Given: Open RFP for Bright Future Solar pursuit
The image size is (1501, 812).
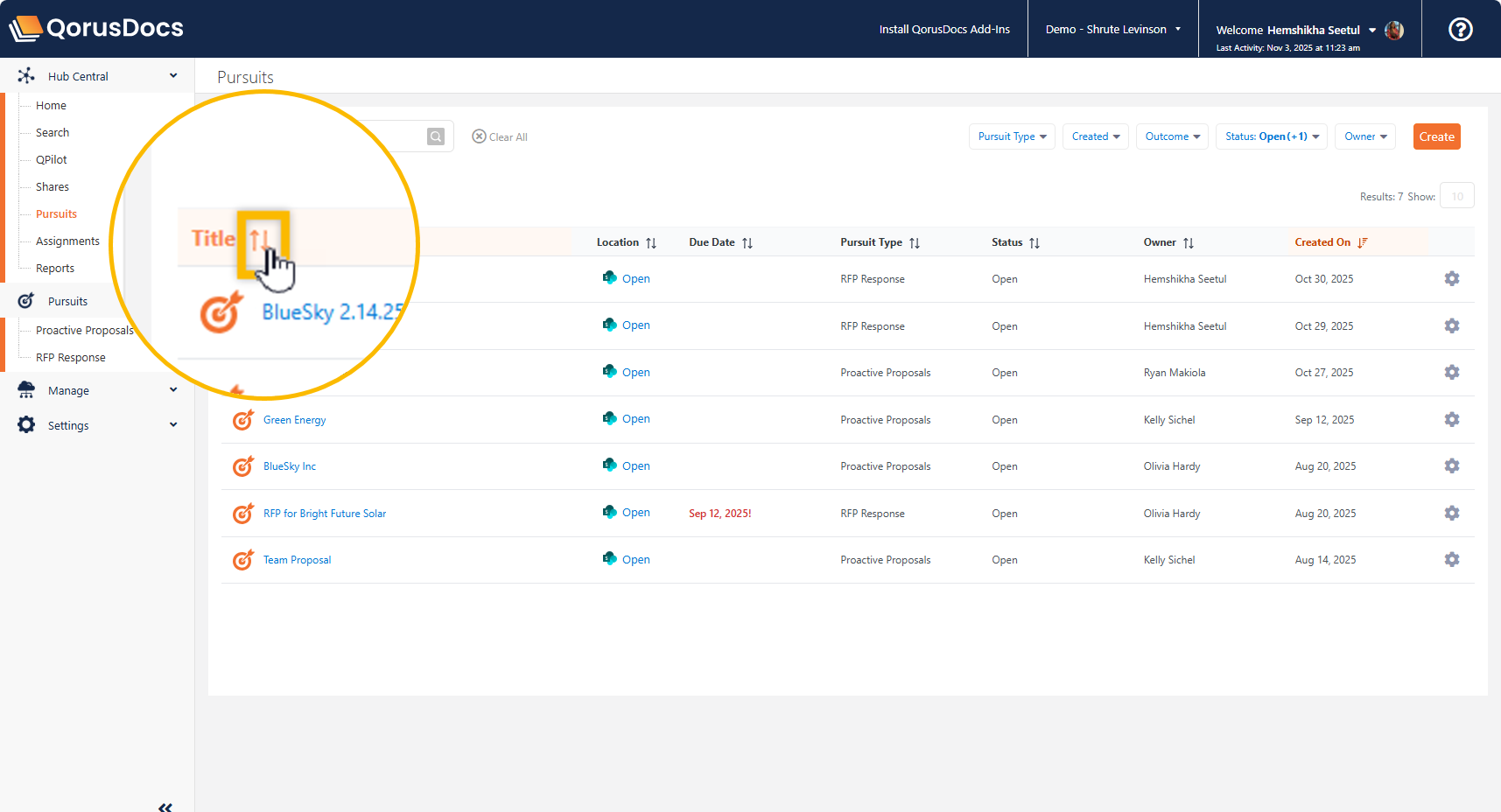Looking at the screenshot, I should (324, 514).
